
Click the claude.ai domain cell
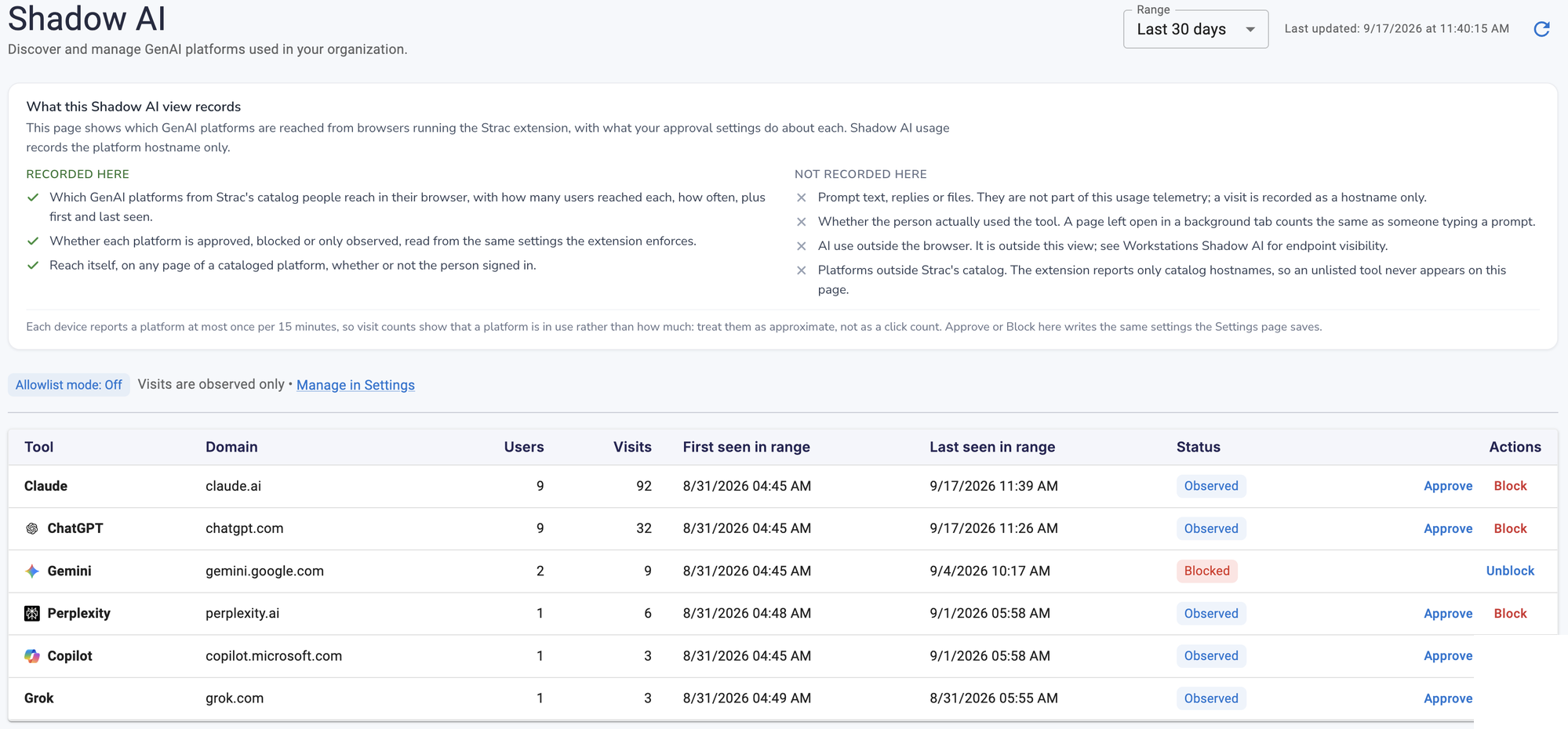click(x=234, y=486)
